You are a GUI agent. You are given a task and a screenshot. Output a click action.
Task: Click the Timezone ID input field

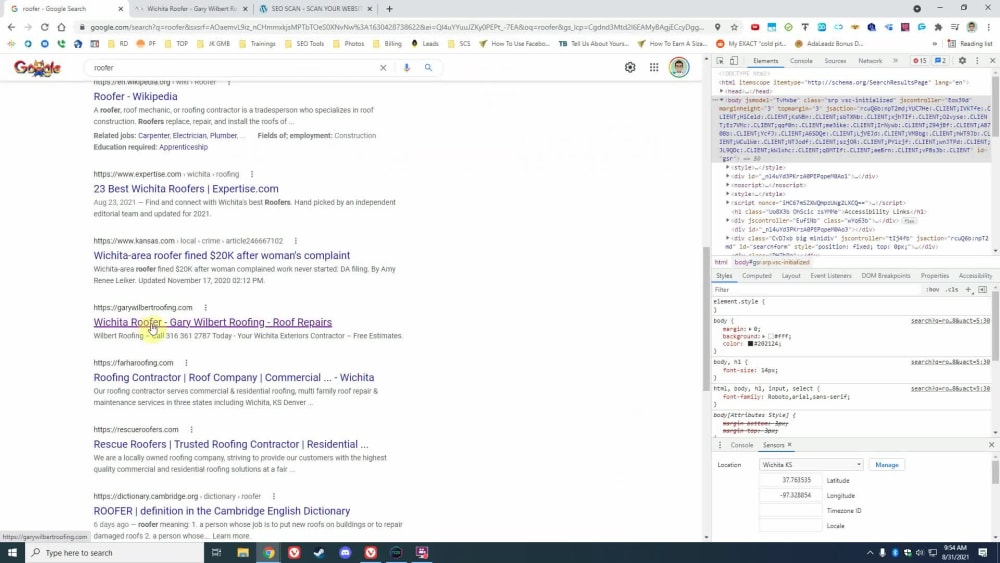790,511
